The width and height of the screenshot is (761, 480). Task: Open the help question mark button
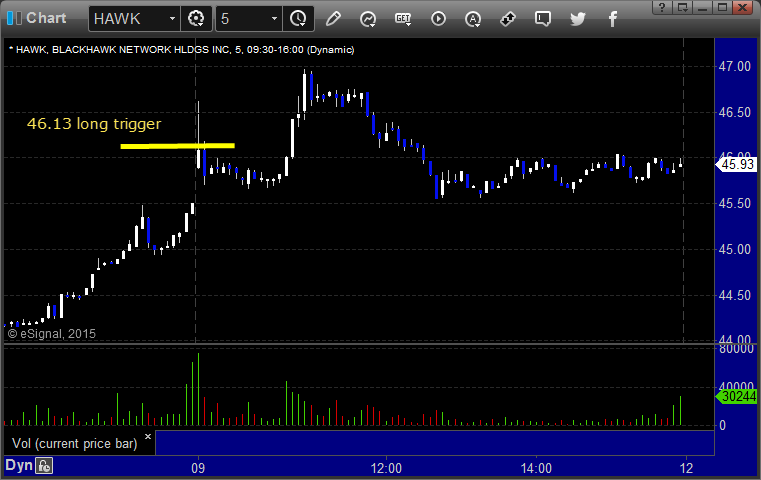(662, 7)
